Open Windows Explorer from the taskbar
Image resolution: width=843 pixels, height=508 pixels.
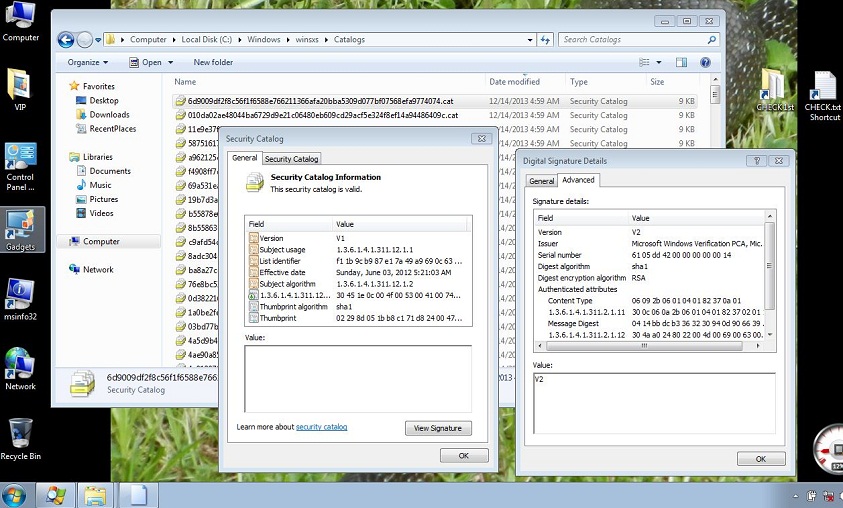95,495
